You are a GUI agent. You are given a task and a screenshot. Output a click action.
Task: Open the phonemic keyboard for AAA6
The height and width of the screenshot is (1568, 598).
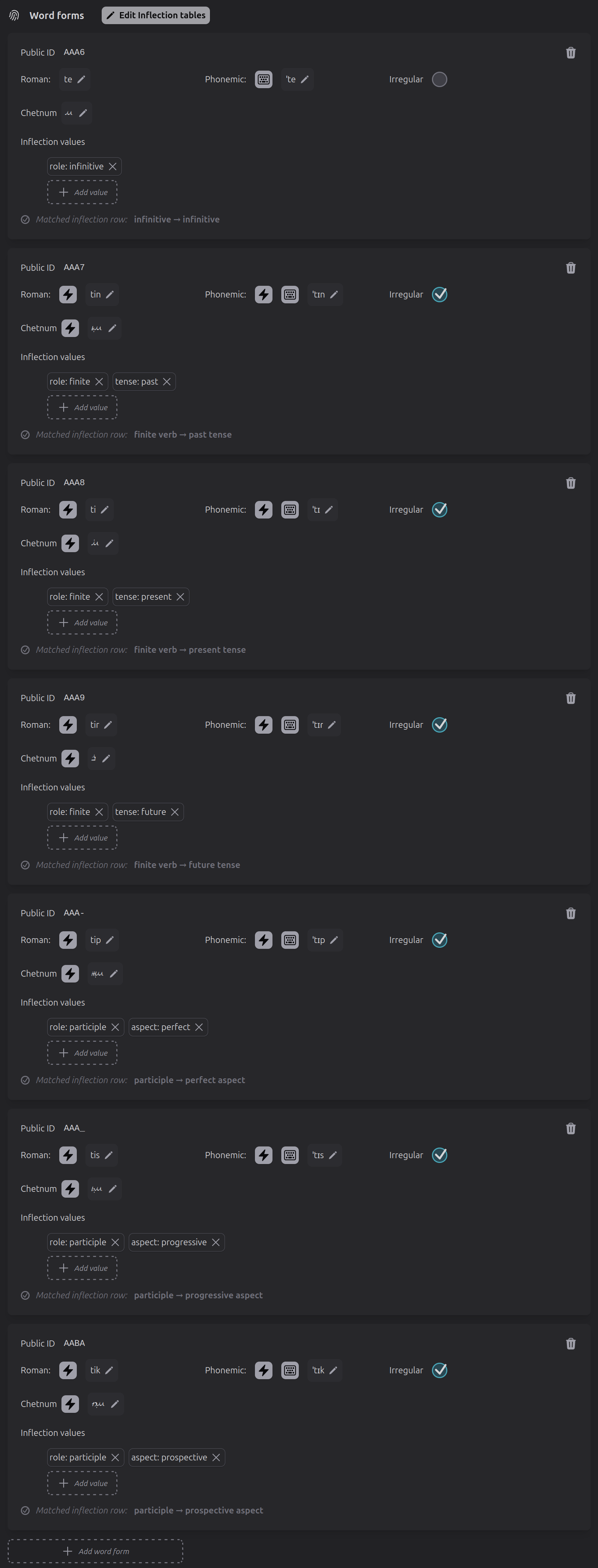point(263,79)
